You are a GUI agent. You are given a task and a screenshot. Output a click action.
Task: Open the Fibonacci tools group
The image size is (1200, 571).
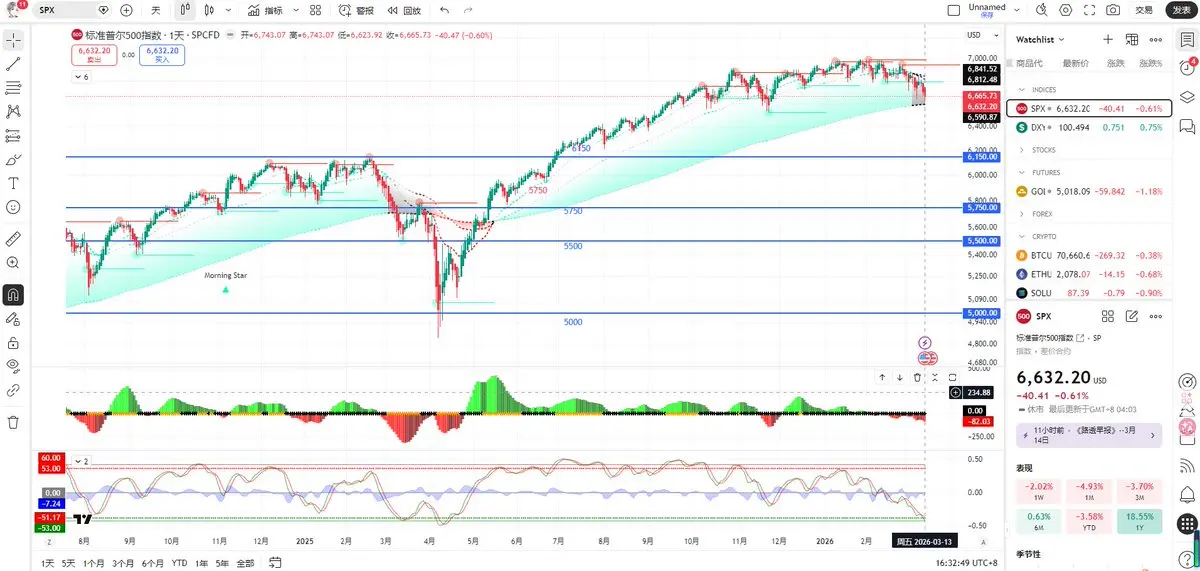pyautogui.click(x=13, y=87)
